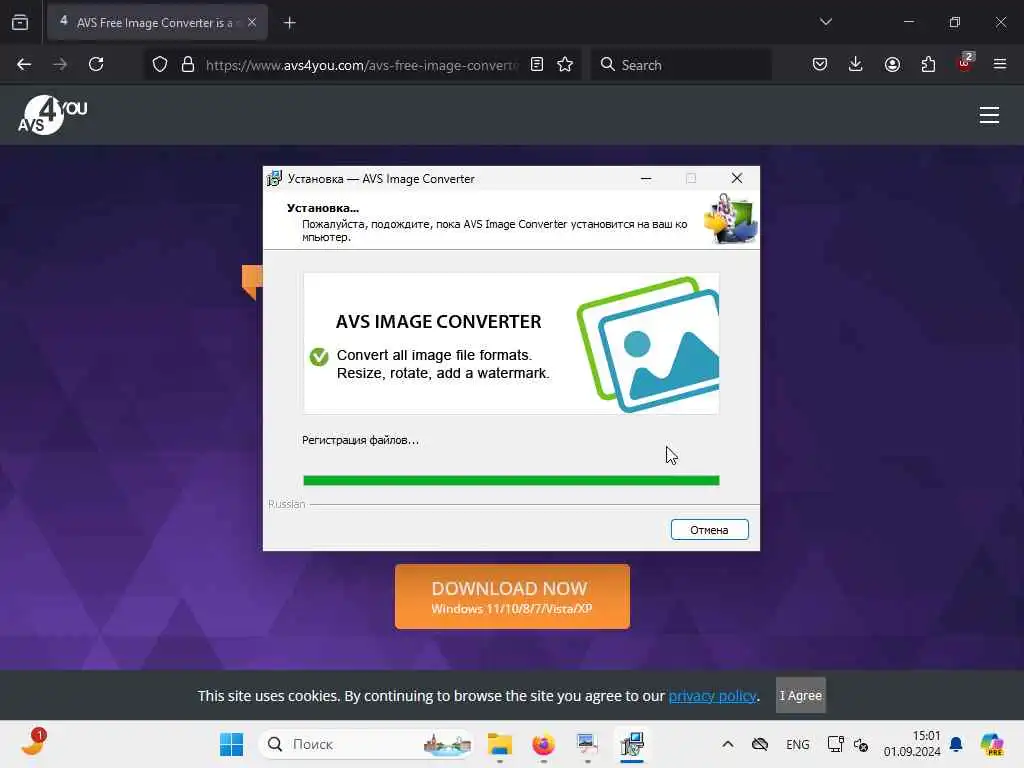The width and height of the screenshot is (1024, 768).
Task: Minimize the installer window
Action: [646, 178]
